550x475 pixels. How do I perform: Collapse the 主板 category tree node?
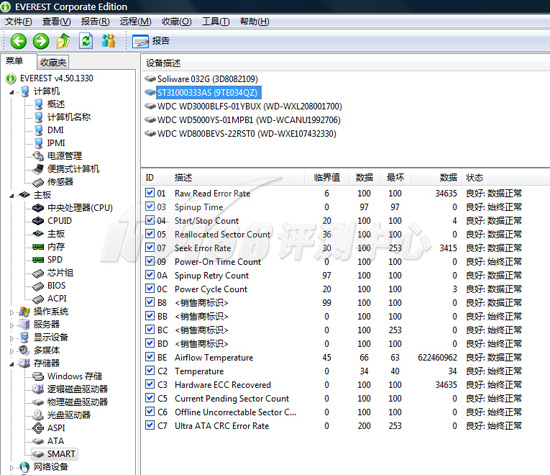point(12,195)
